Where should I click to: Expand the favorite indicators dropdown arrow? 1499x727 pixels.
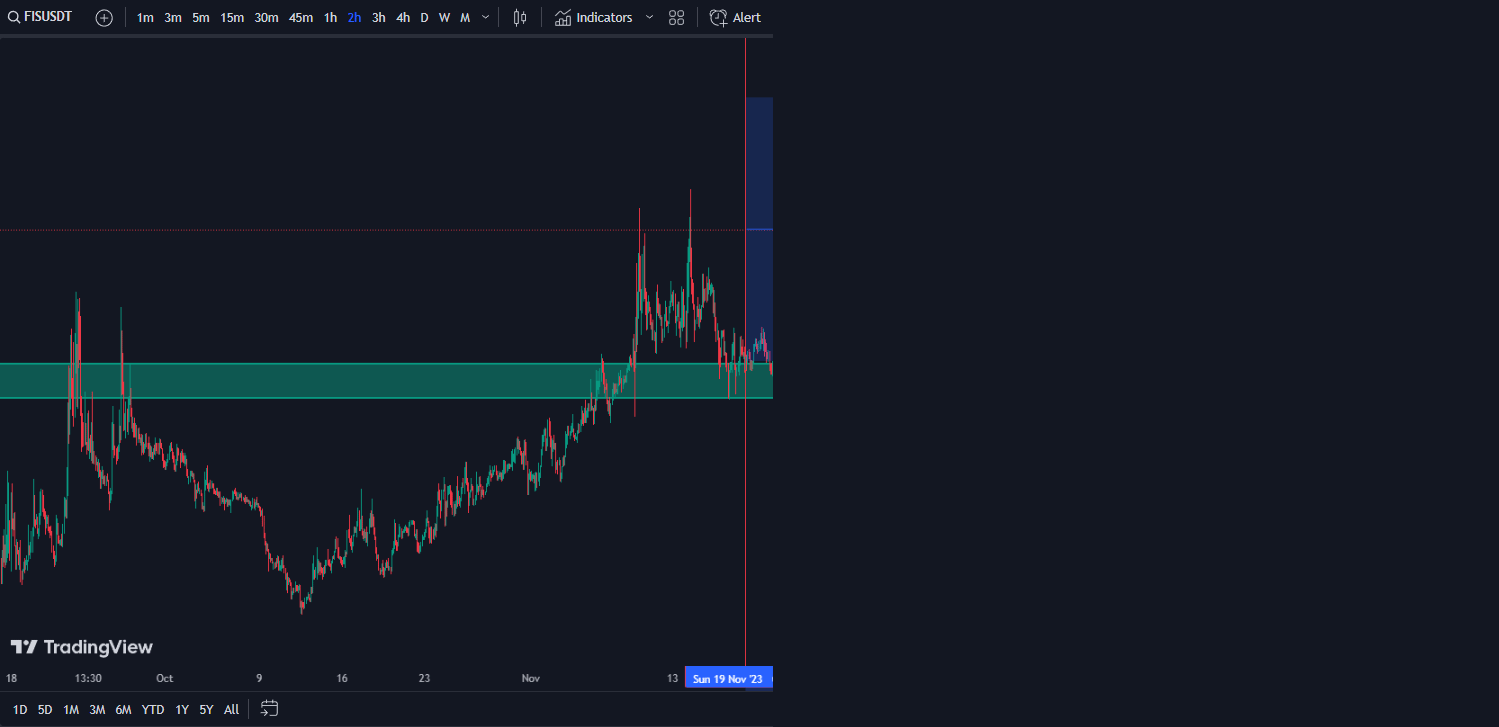click(649, 18)
